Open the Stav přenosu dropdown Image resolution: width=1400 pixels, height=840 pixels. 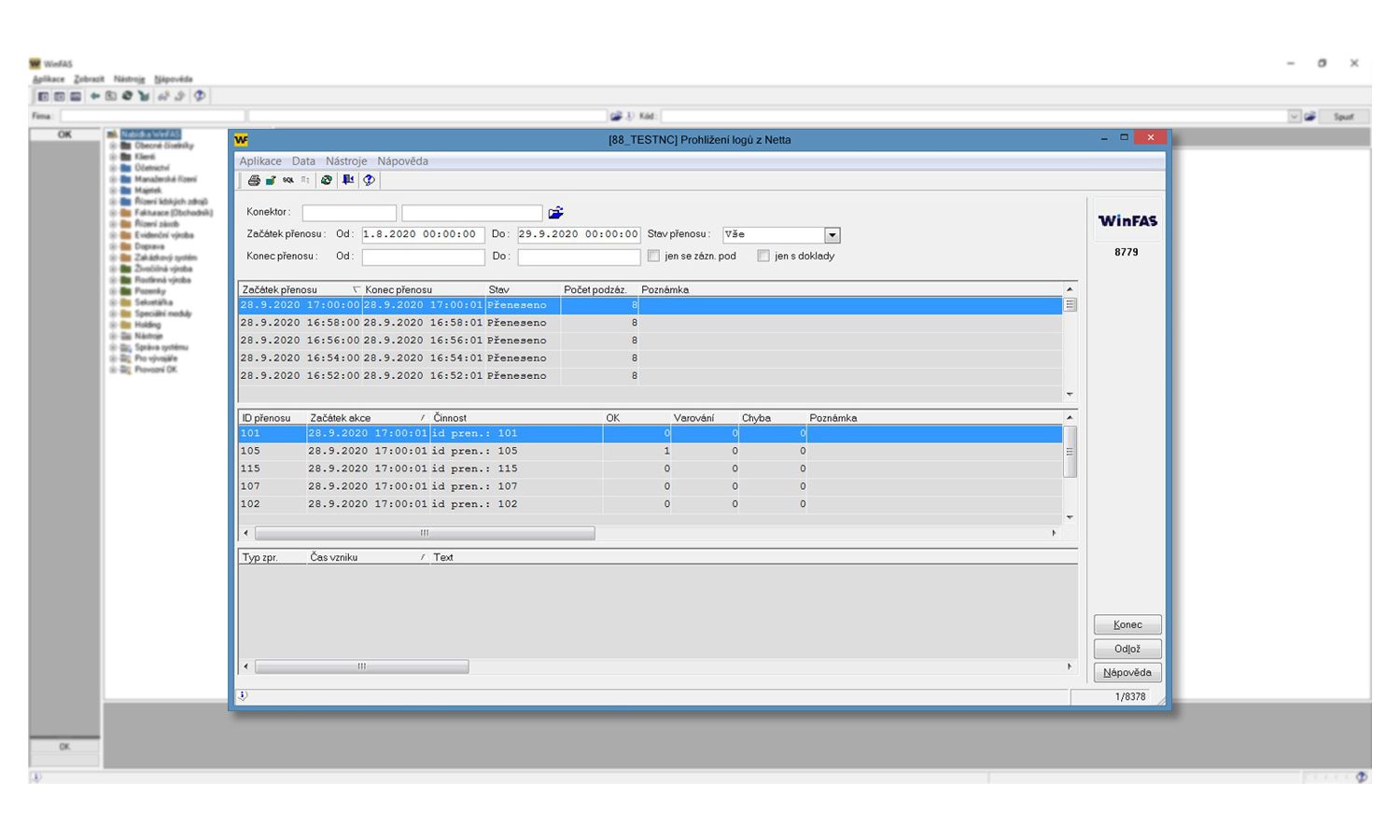coord(832,235)
